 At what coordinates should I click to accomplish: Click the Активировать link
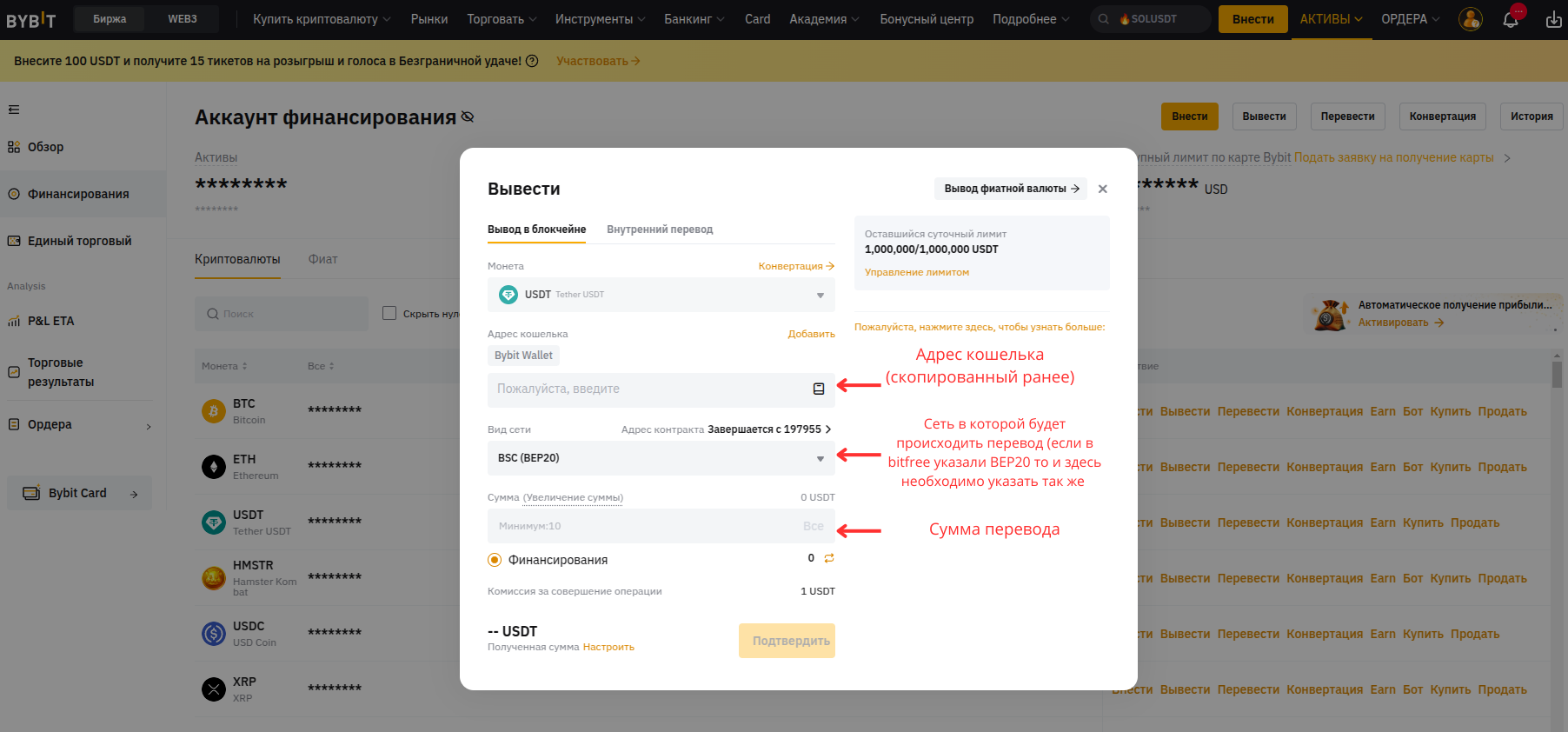tap(1400, 323)
